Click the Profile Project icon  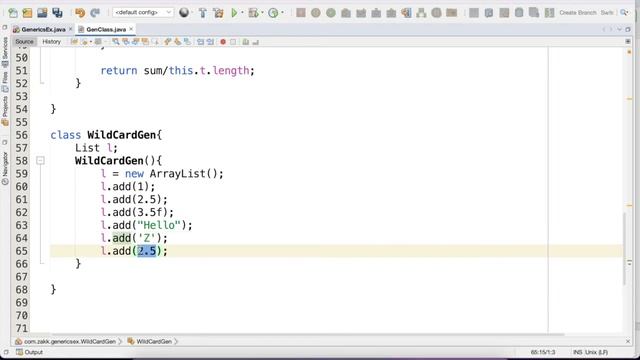click(x=273, y=13)
